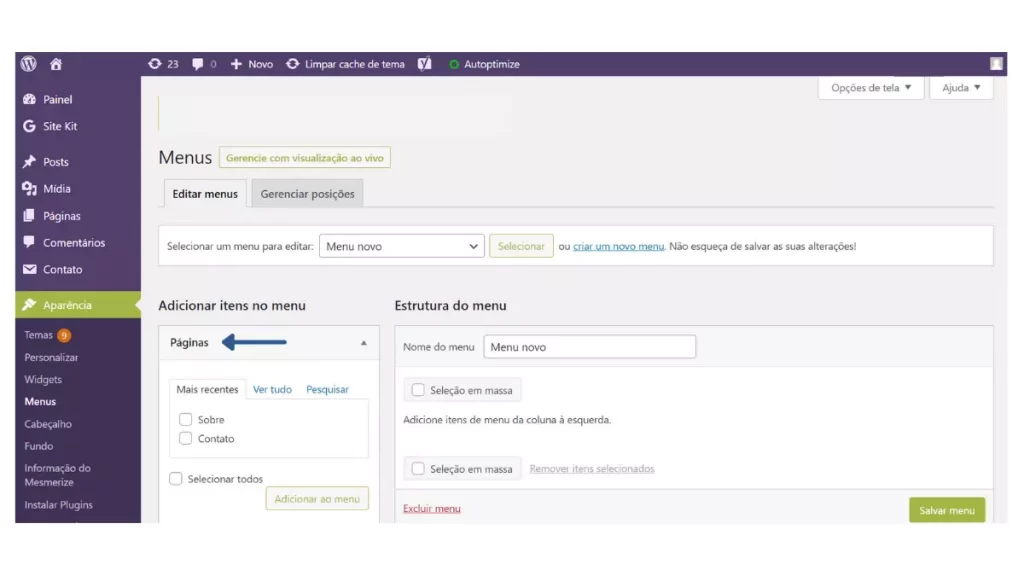Open Menus submenu item

tap(40, 402)
